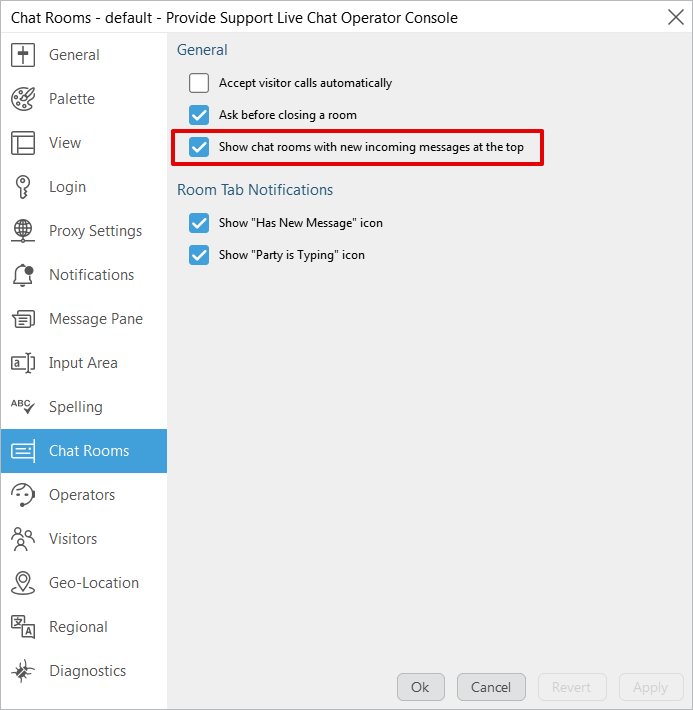Disable Show "Party is Typing" icon option
The width and height of the screenshot is (693, 710).
[199, 255]
